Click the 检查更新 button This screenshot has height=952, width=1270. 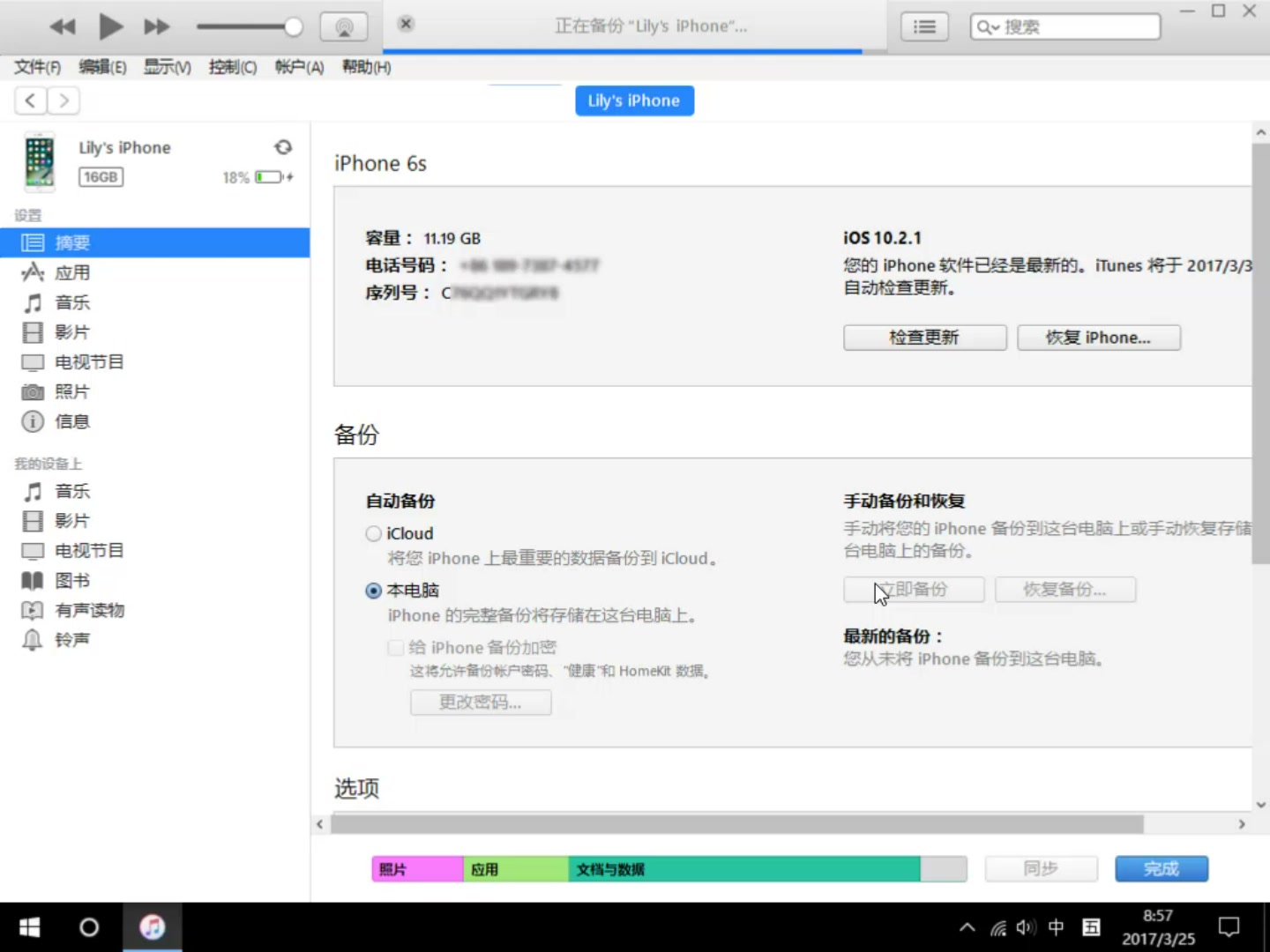point(923,337)
